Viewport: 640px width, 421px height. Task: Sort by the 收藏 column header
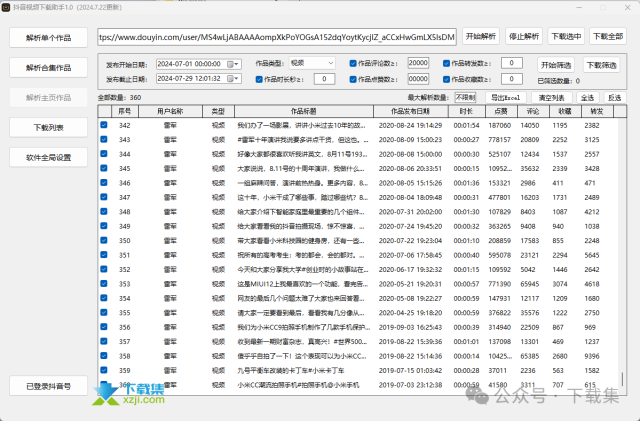[x=565, y=111]
